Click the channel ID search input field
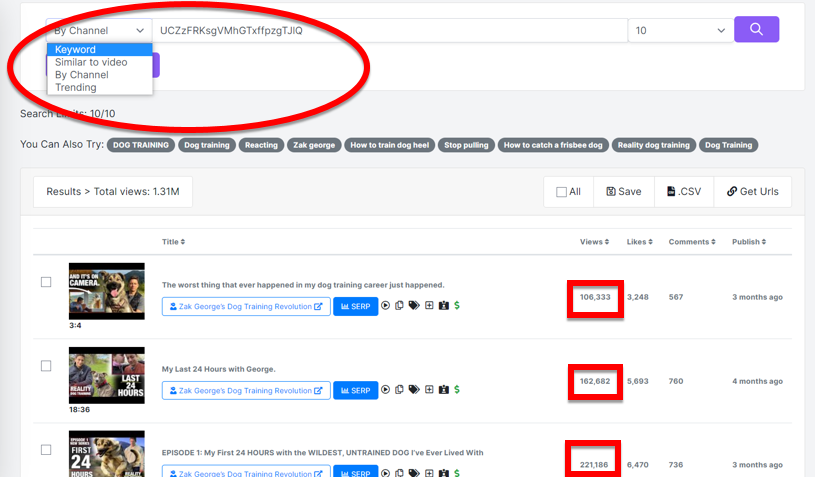 point(390,31)
